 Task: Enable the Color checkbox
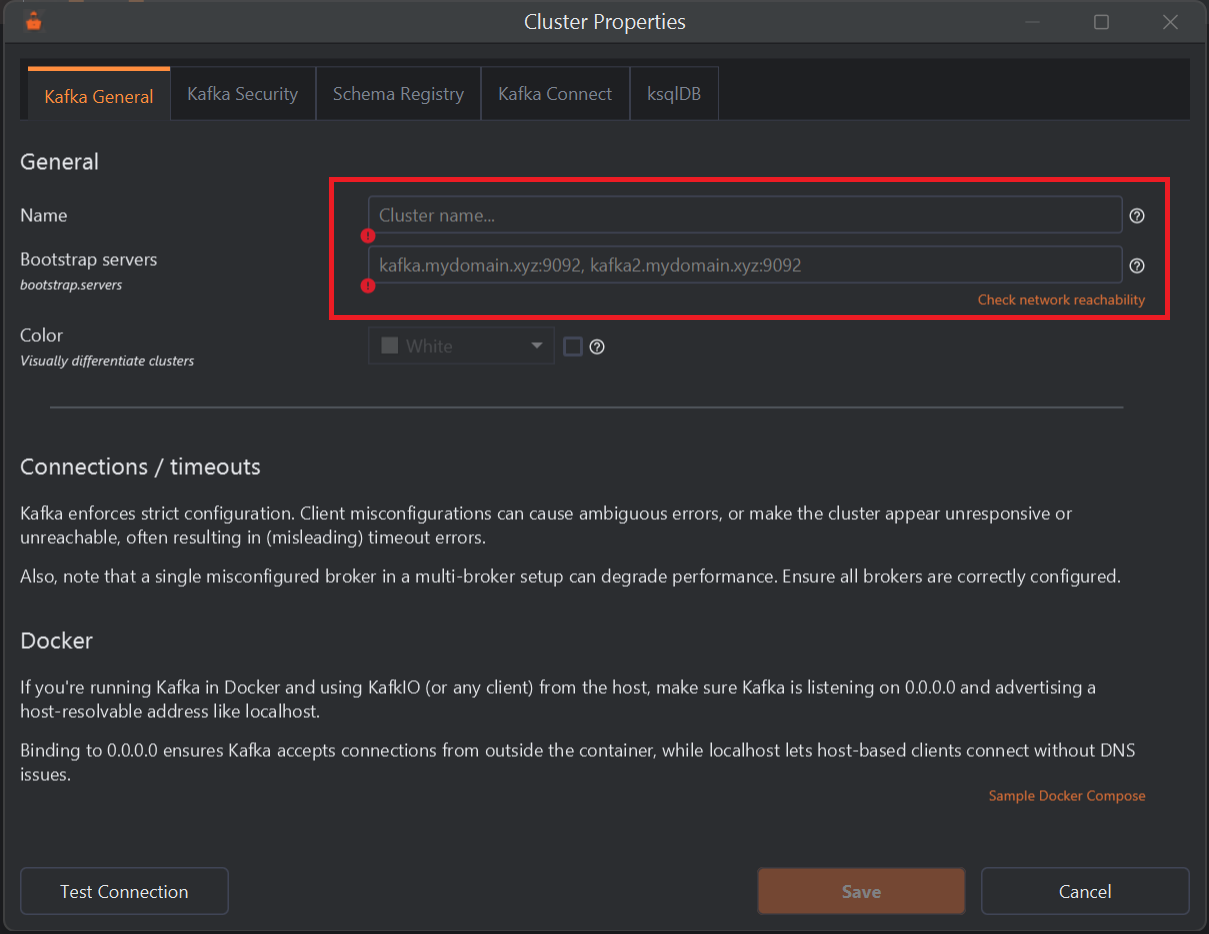click(x=573, y=347)
